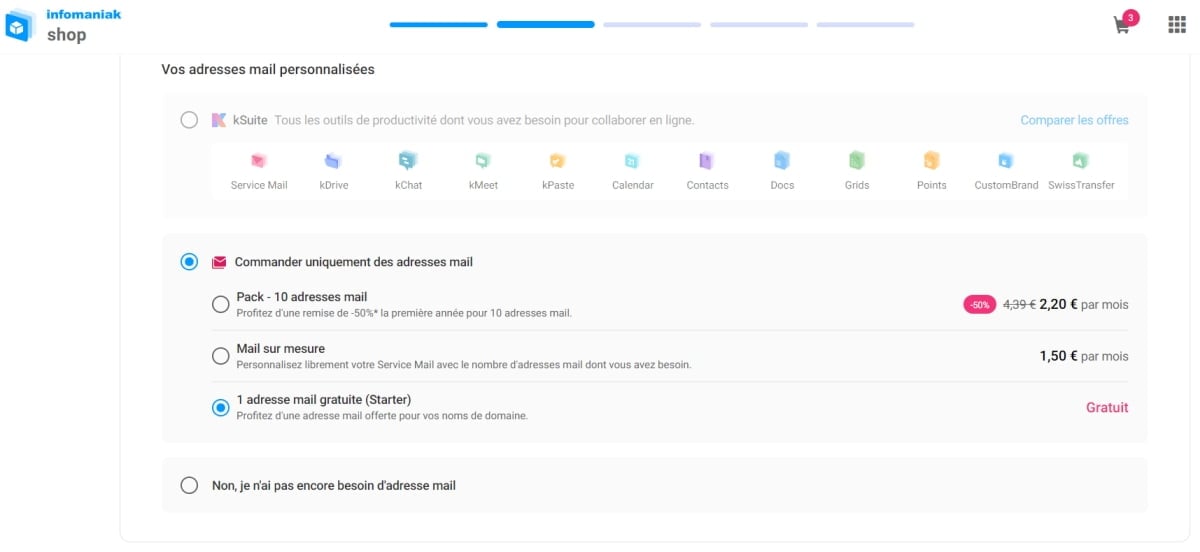Click the second progress step bar
This screenshot has height=552, width=1200.
546,25
